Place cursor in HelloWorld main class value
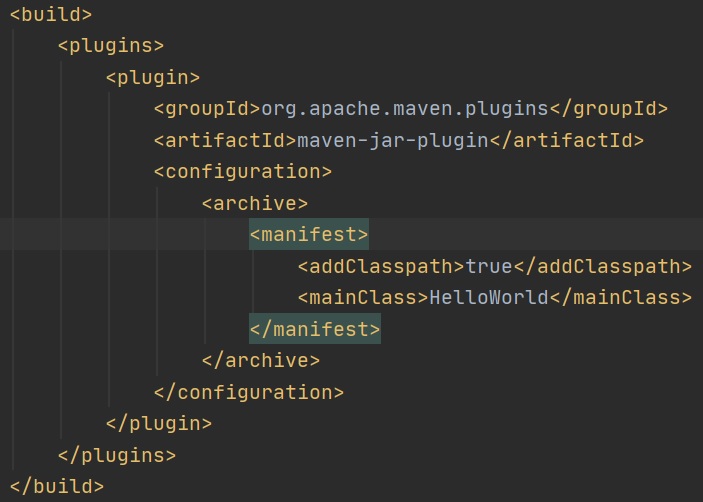The image size is (703, 502). click(489, 297)
